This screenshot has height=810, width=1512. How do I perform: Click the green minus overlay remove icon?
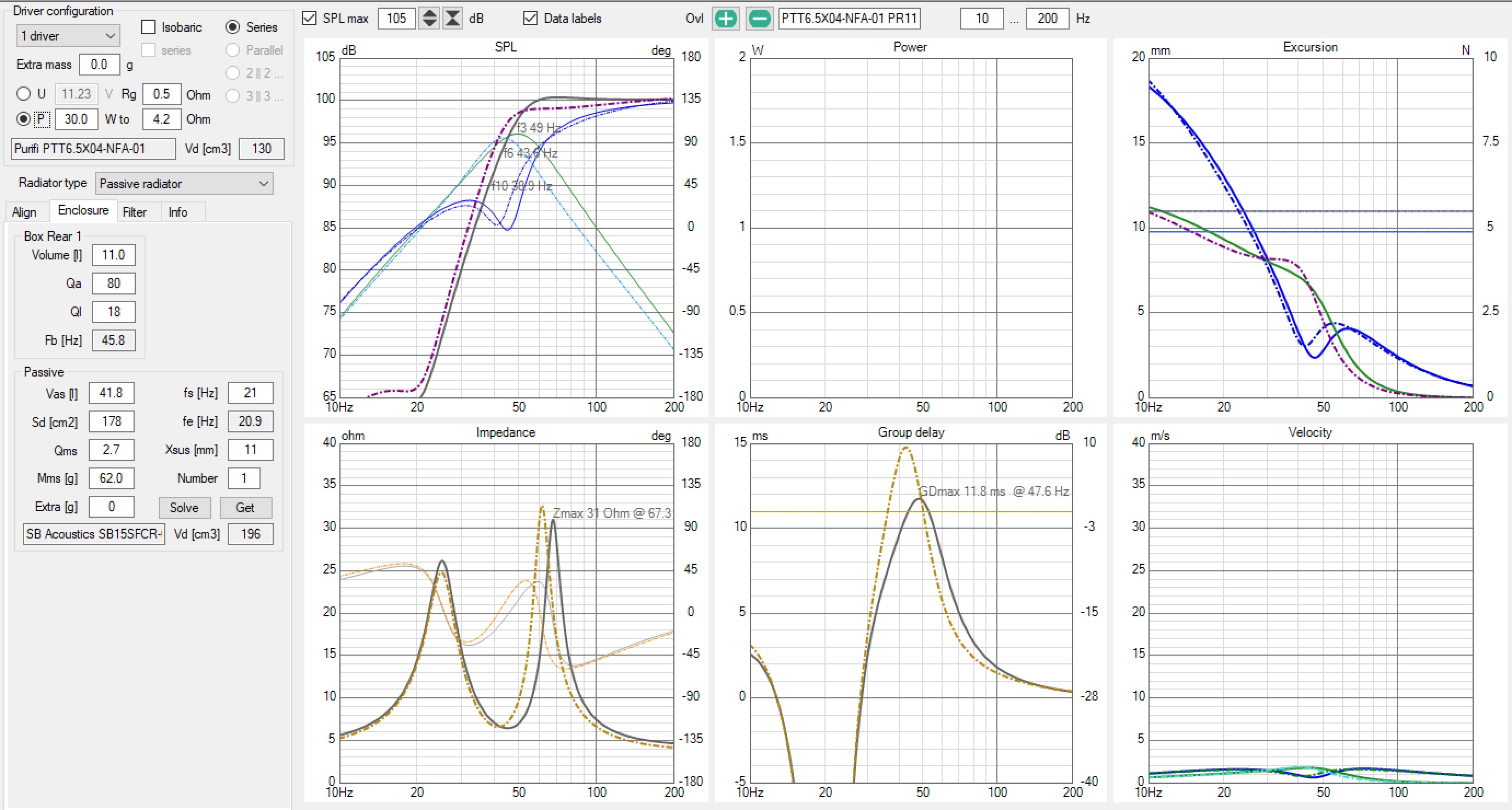759,19
